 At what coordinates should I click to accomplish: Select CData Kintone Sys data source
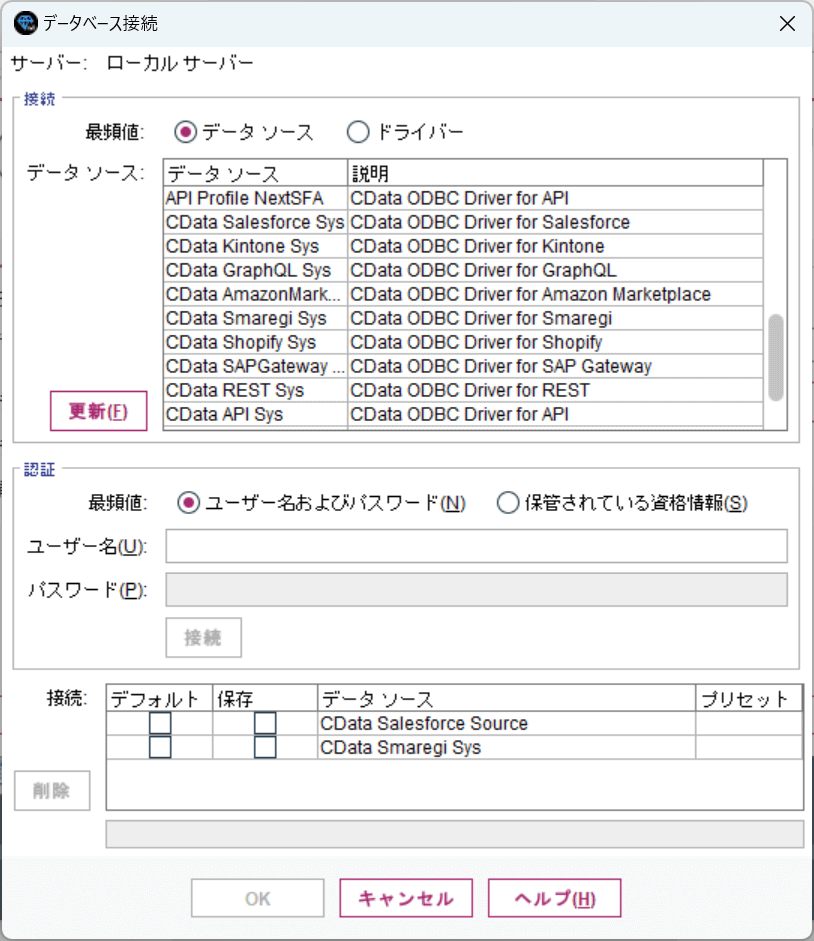pos(255,246)
